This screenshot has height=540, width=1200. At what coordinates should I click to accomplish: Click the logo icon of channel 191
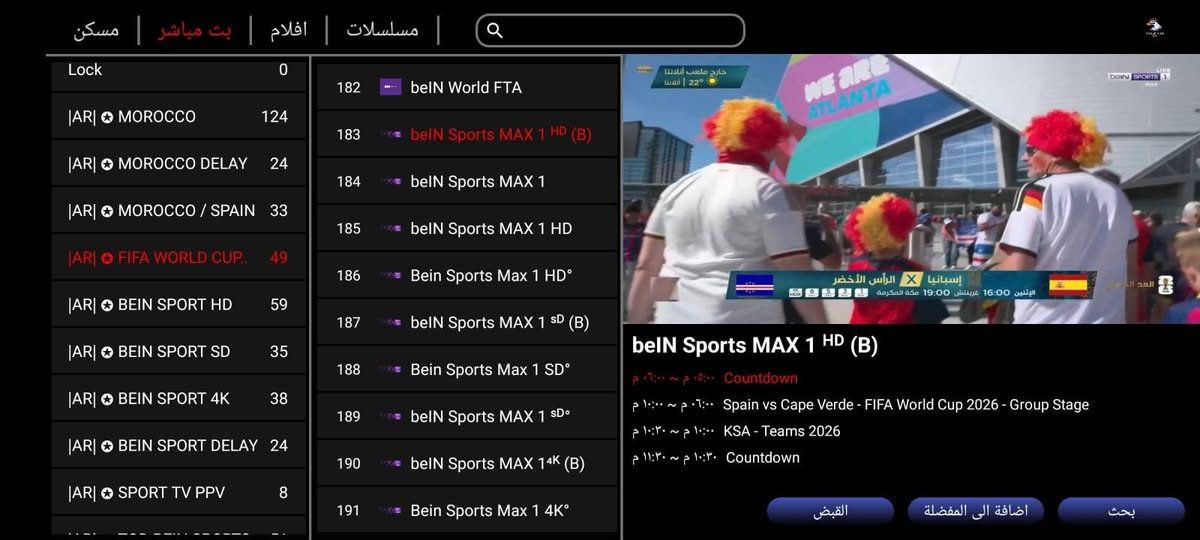click(x=391, y=510)
